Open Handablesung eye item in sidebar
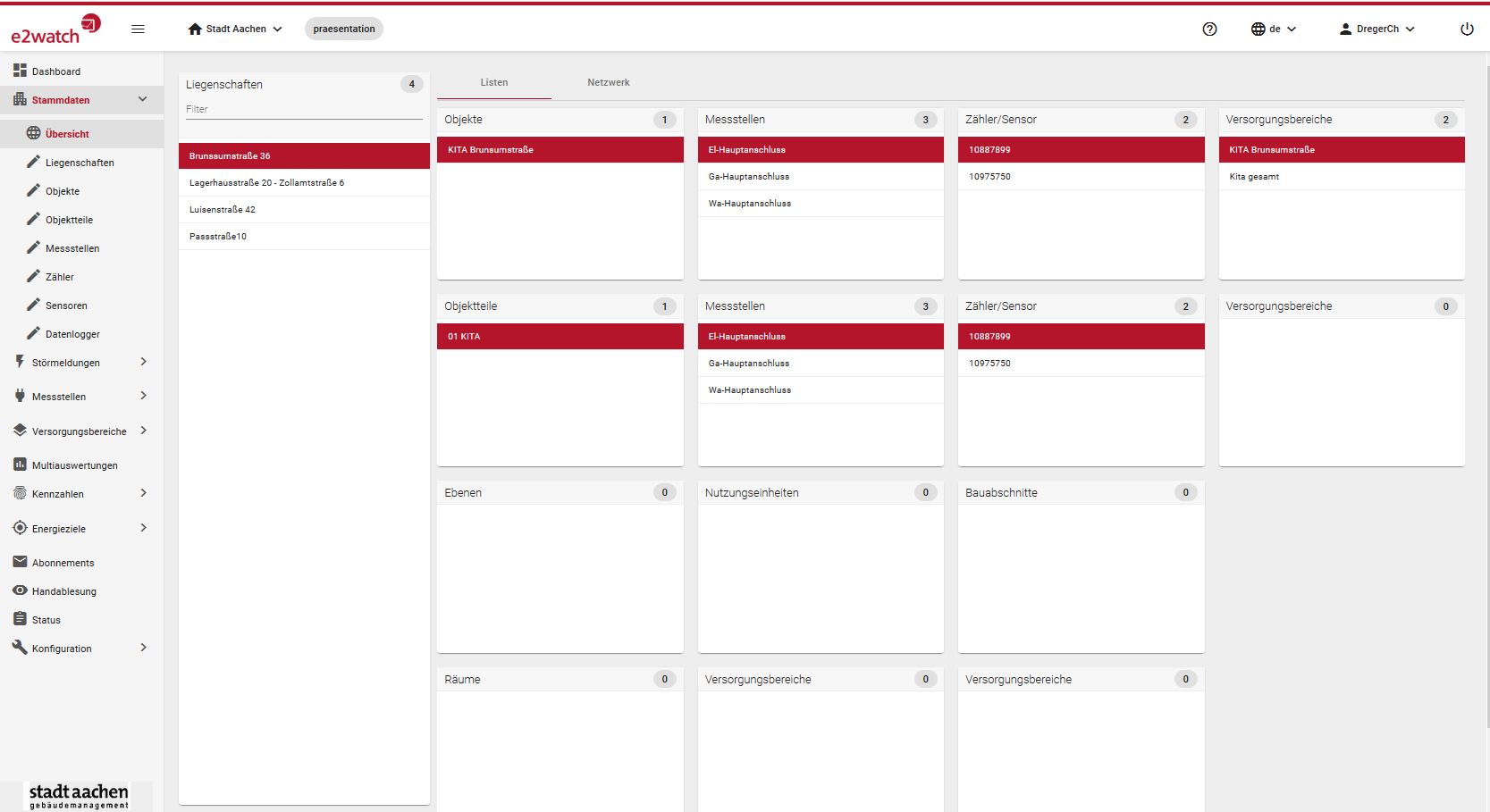 (63, 591)
